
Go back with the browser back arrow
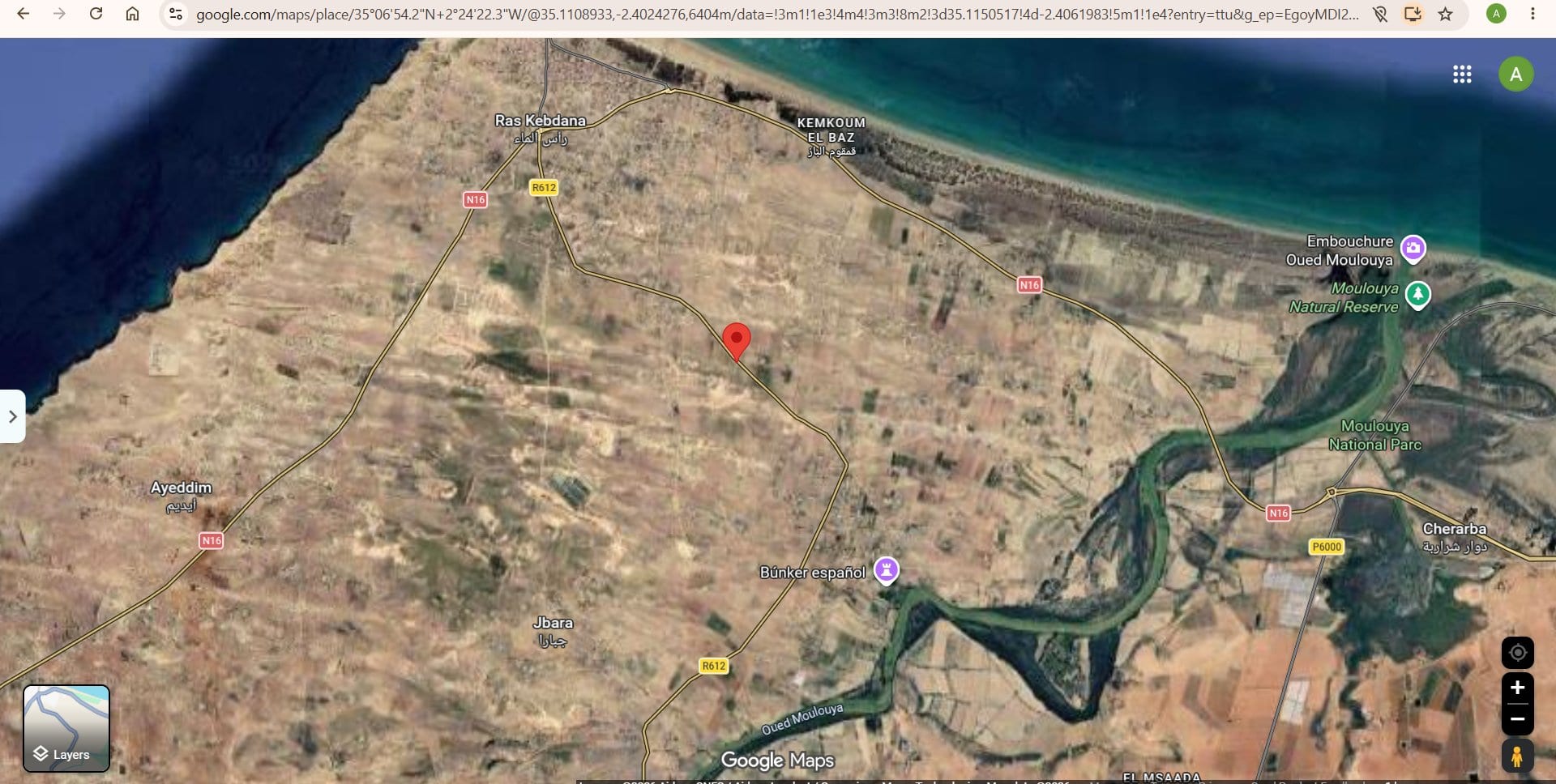click(23, 14)
